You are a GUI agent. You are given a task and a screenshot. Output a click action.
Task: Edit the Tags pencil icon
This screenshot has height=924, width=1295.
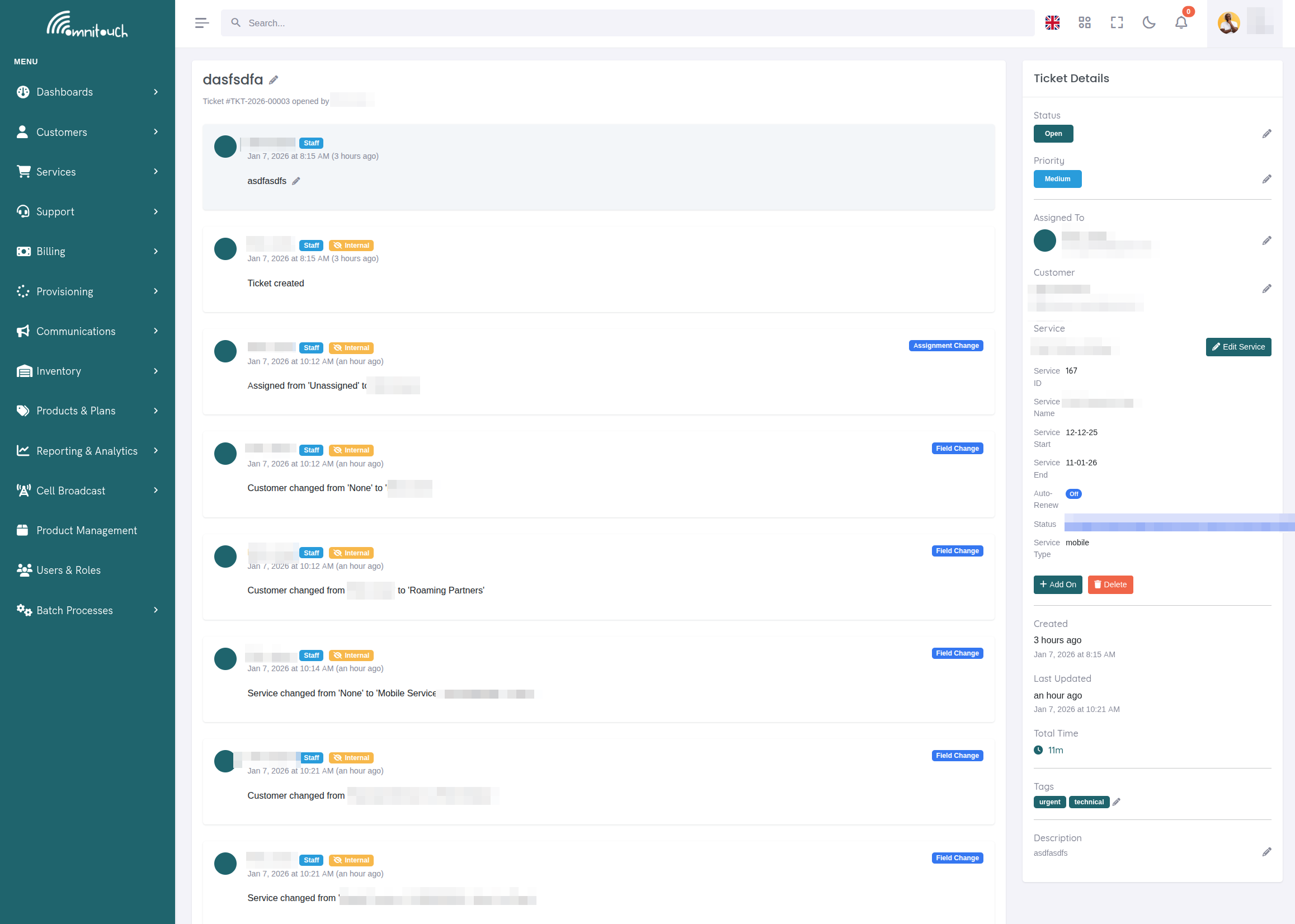1117,802
